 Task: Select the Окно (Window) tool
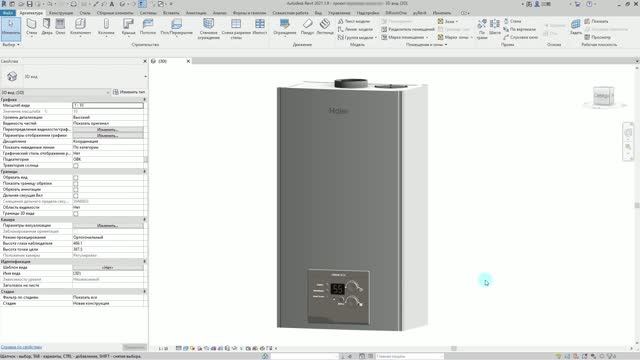pos(60,27)
